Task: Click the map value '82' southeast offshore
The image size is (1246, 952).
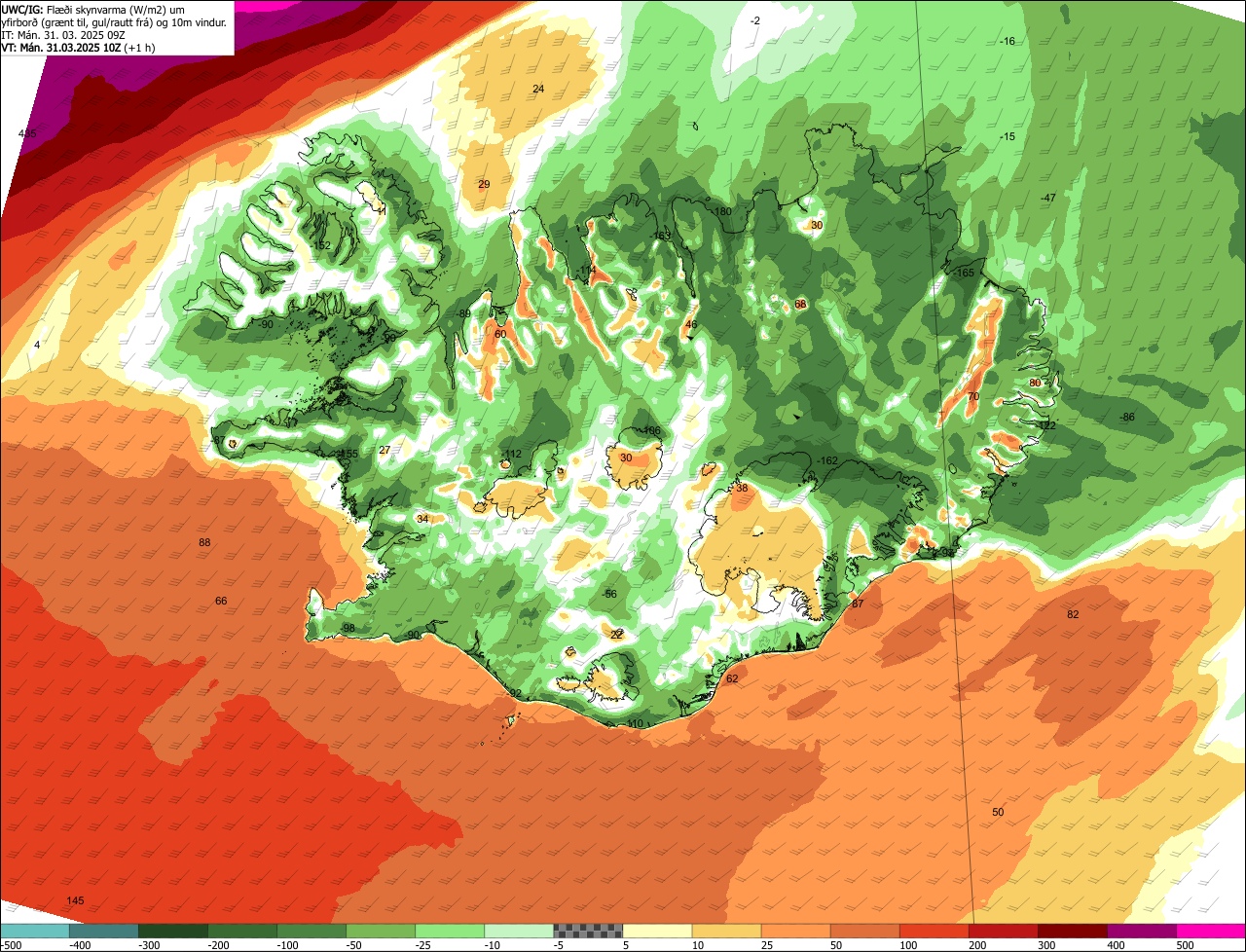Action: (1073, 614)
